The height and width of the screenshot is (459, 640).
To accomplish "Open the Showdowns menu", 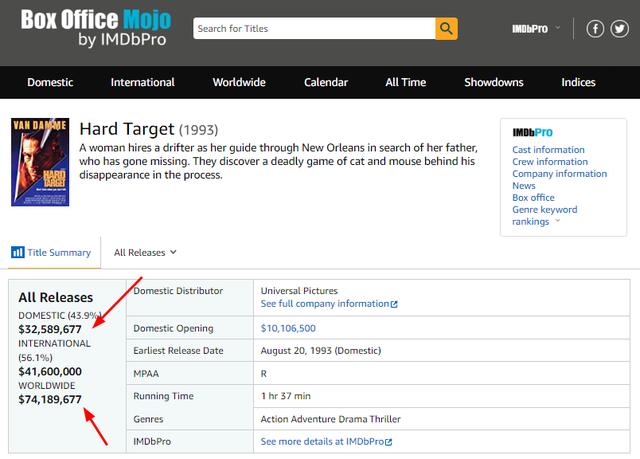I will click(494, 82).
